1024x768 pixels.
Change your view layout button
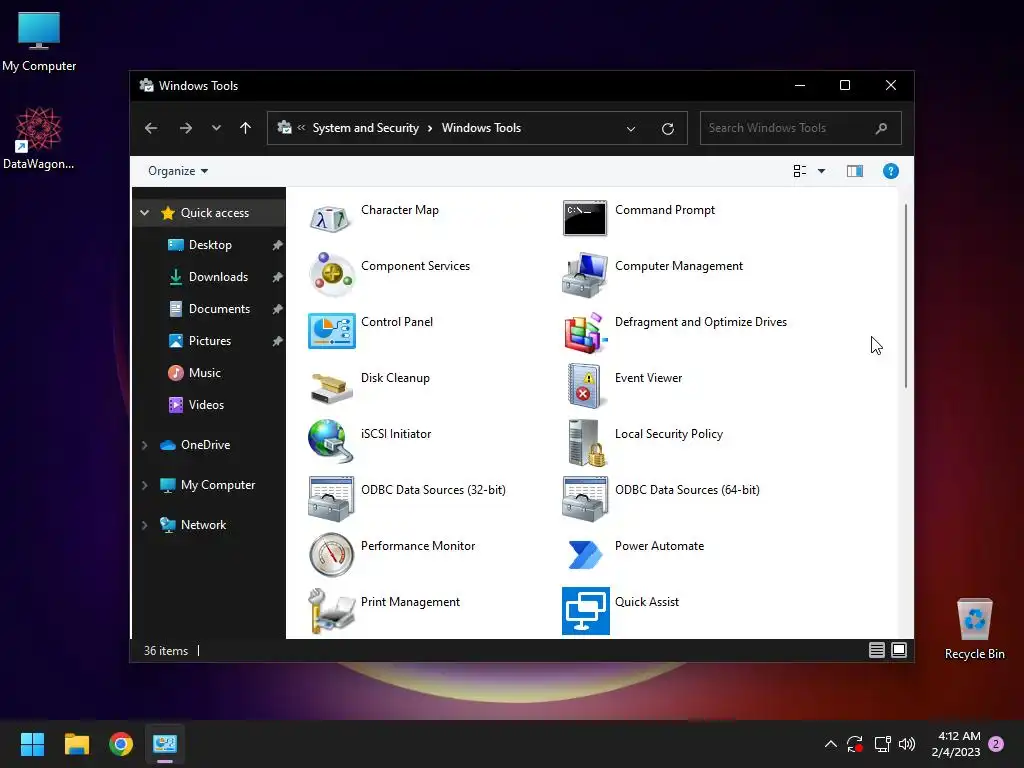pyautogui.click(x=799, y=171)
